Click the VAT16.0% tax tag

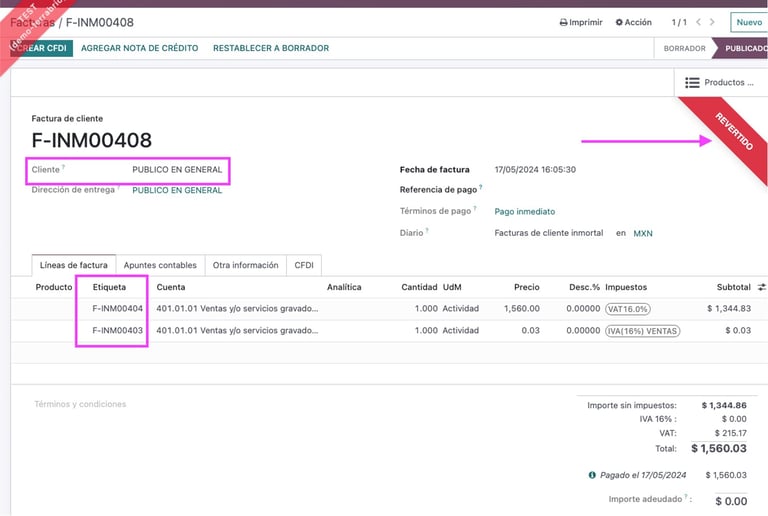pyautogui.click(x=628, y=309)
